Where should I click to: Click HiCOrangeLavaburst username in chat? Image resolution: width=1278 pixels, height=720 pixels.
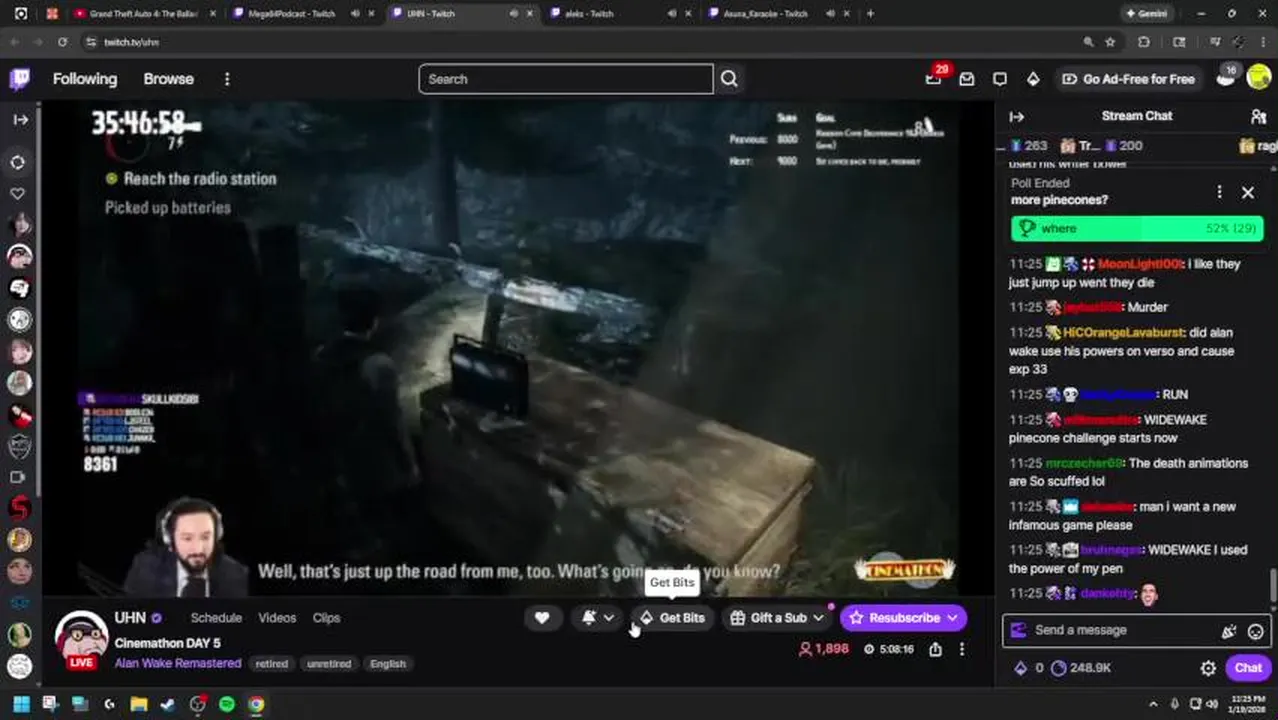tap(1124, 332)
